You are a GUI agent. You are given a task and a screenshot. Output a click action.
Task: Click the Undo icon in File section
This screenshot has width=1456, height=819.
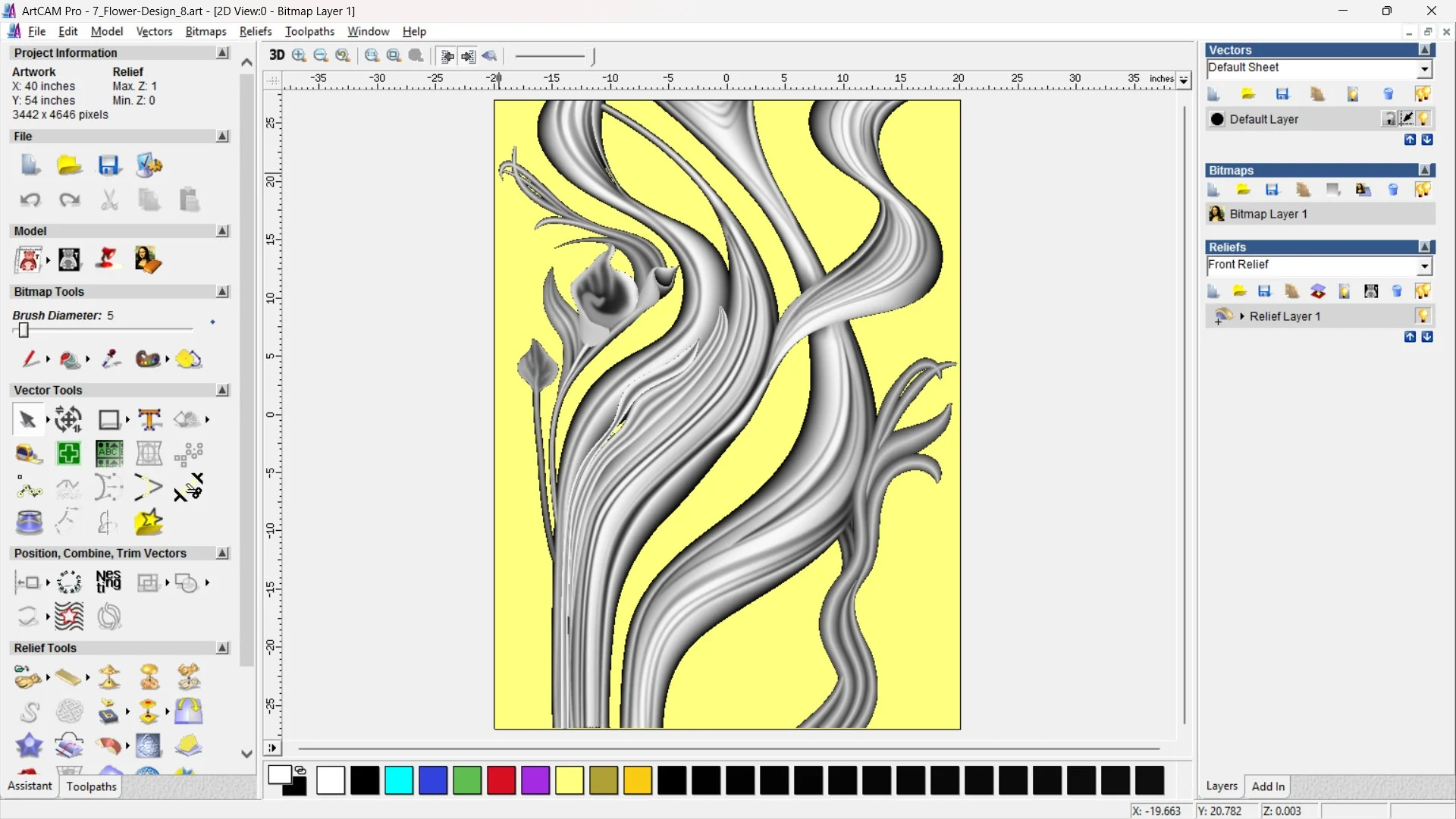click(30, 199)
